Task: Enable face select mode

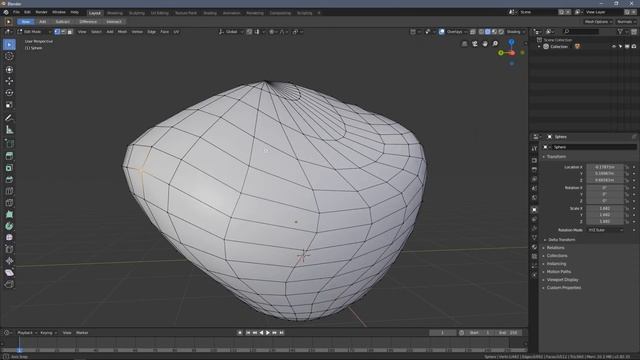Action: (70, 32)
